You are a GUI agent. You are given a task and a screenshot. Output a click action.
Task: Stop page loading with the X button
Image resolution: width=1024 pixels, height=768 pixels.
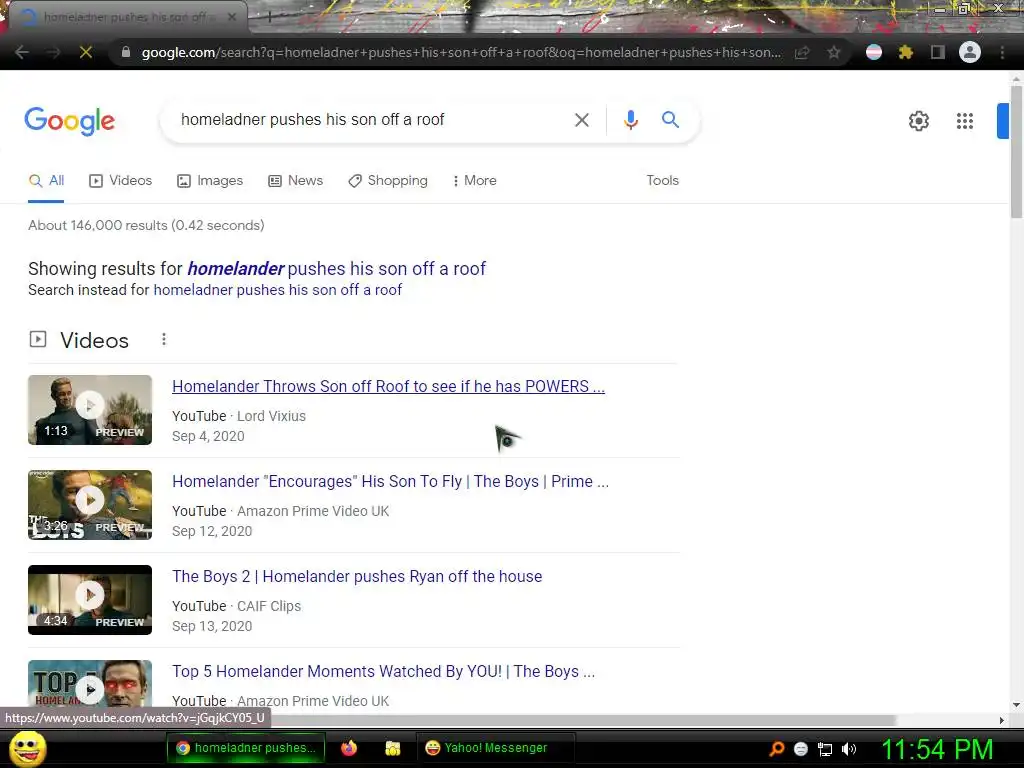(x=86, y=52)
